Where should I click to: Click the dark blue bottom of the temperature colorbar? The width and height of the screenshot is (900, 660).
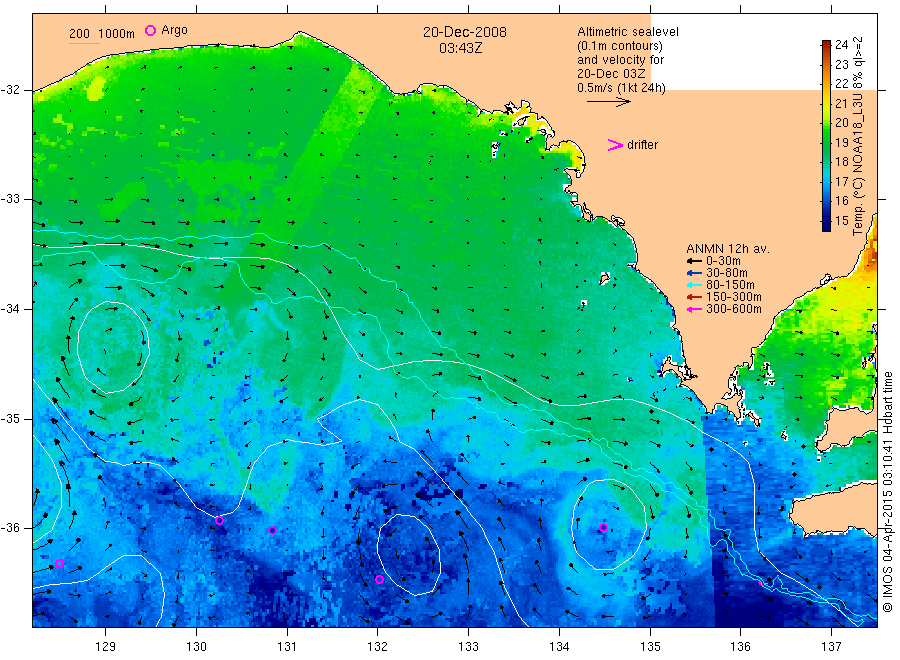click(826, 226)
